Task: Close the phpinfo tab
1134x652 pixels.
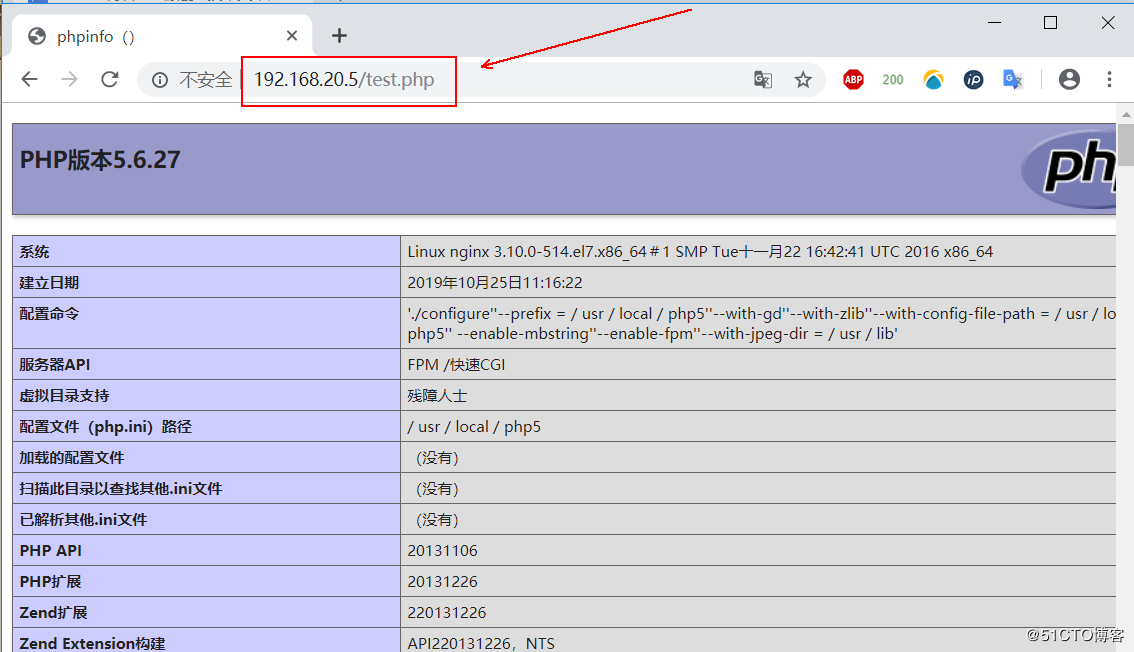Action: 292,35
